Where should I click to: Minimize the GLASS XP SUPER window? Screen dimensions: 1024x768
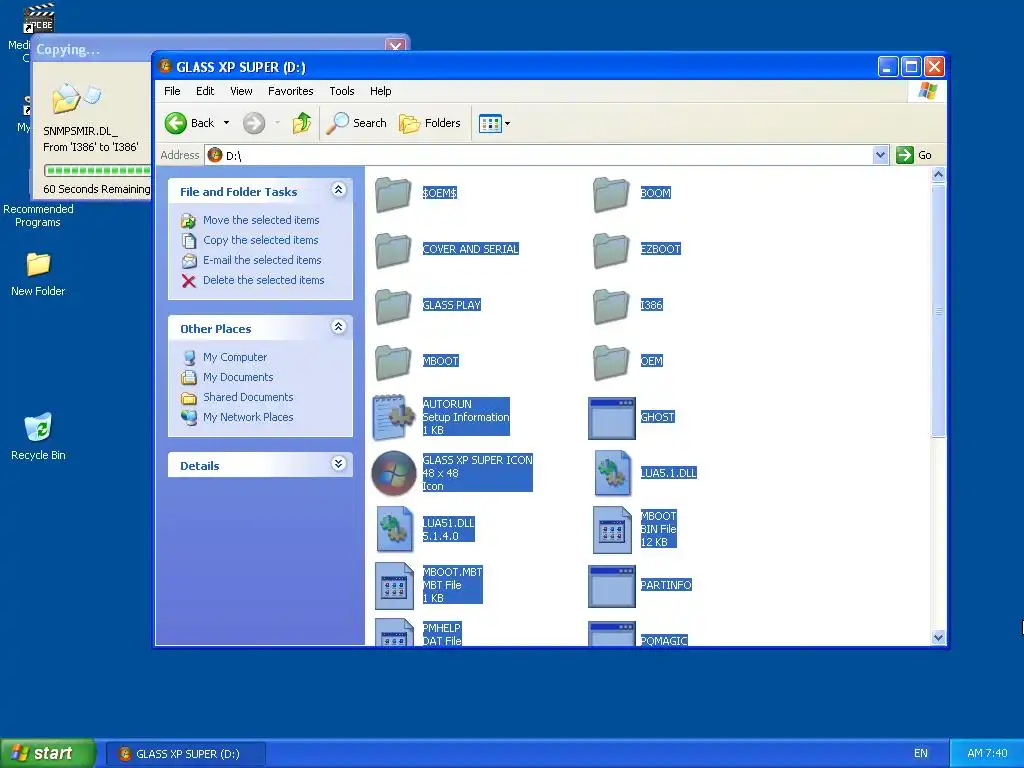(888, 67)
